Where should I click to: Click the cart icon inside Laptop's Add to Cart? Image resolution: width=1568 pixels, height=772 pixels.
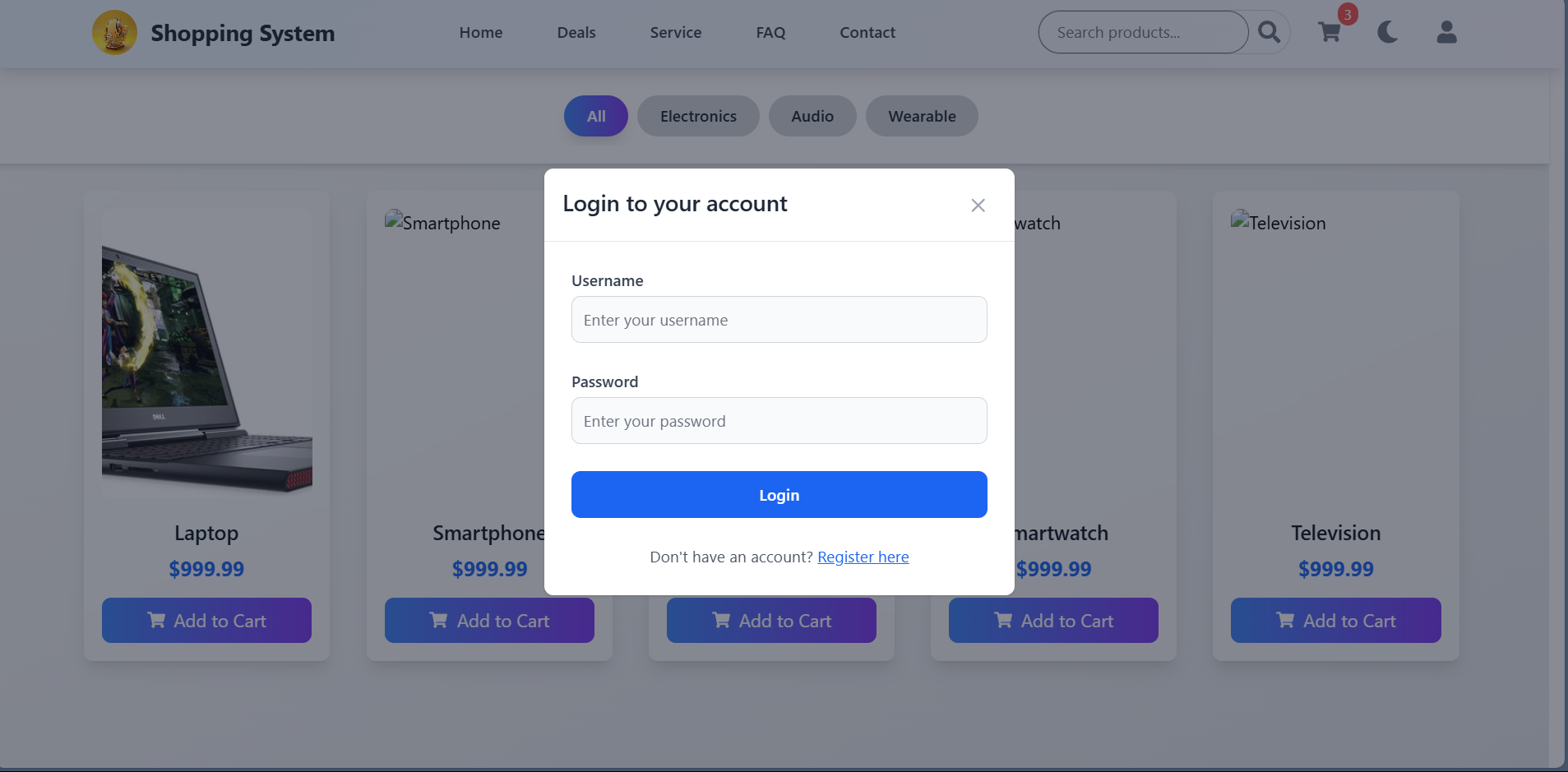[x=159, y=620]
